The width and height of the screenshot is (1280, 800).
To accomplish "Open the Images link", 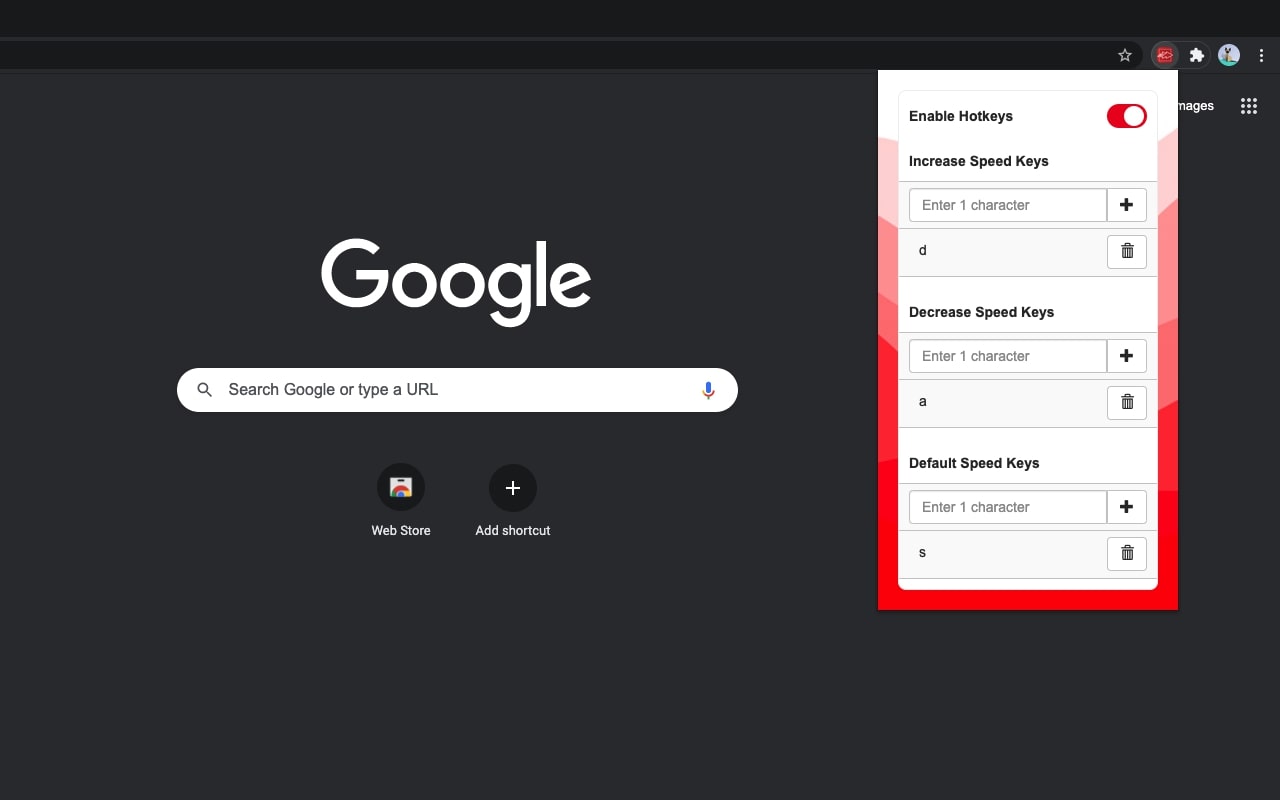I will 1196,106.
